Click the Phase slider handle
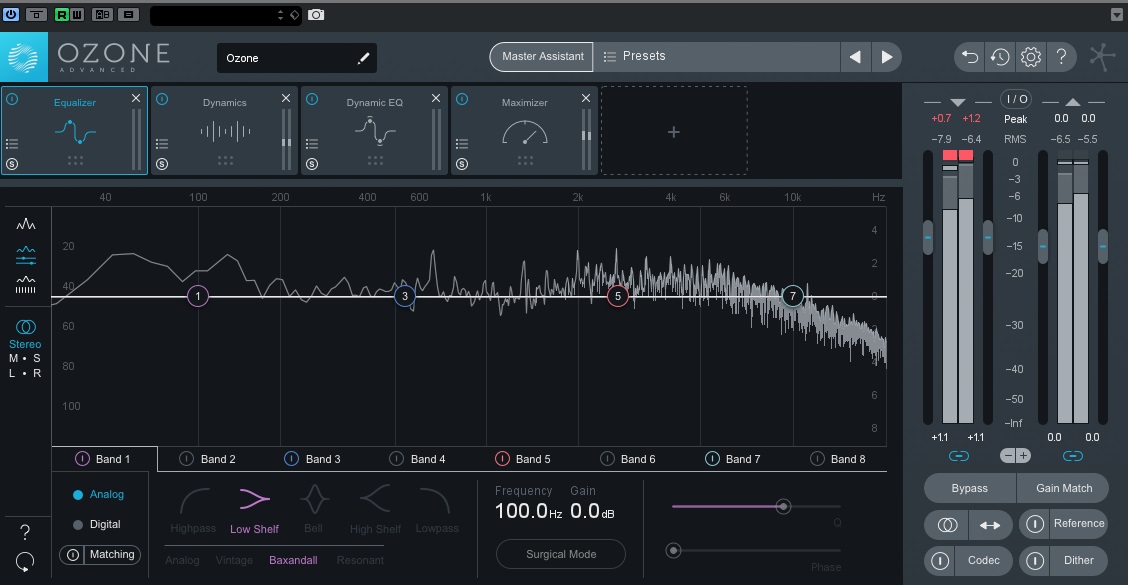The height and width of the screenshot is (585, 1128). click(x=673, y=551)
